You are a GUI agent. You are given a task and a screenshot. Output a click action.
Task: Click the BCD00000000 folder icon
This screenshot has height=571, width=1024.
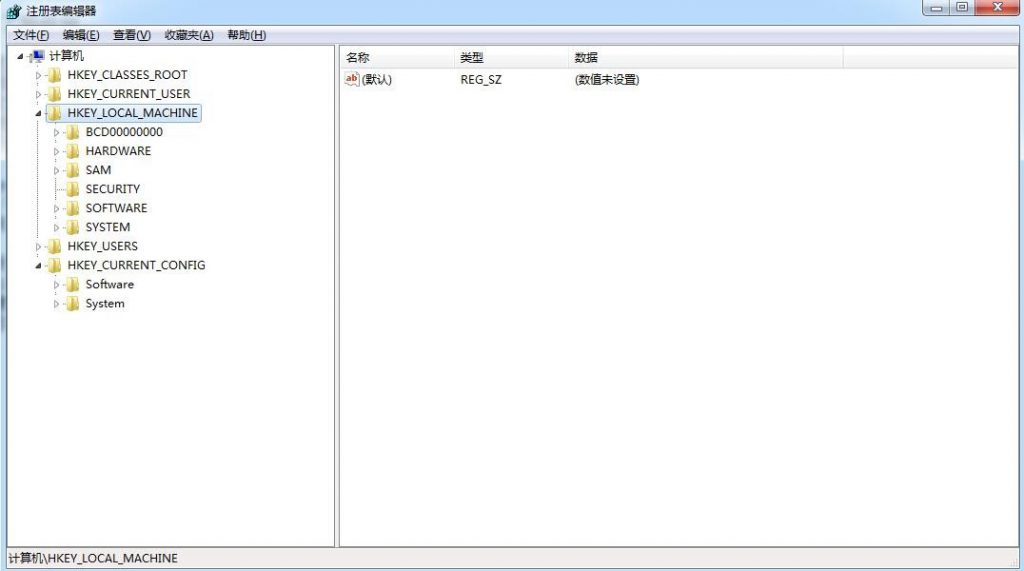point(73,132)
